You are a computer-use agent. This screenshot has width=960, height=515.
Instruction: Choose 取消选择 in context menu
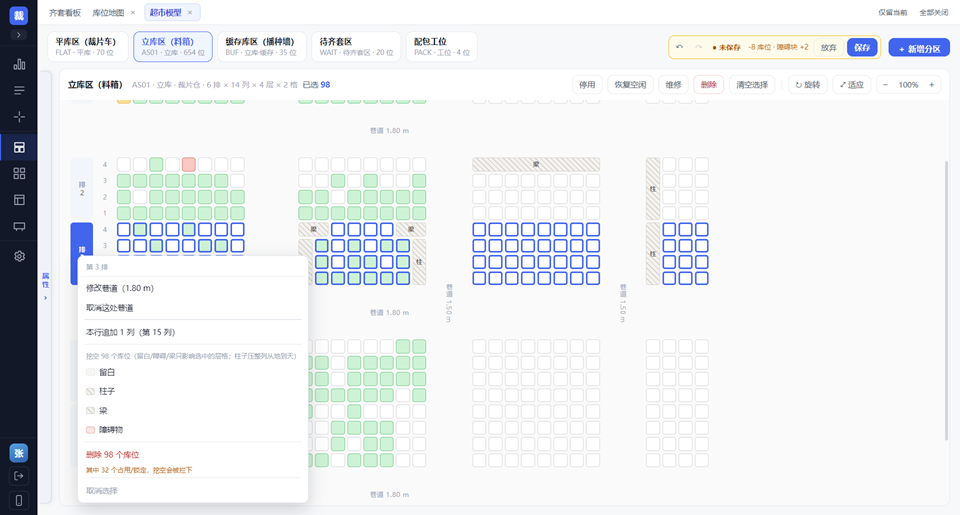pyautogui.click(x=193, y=491)
